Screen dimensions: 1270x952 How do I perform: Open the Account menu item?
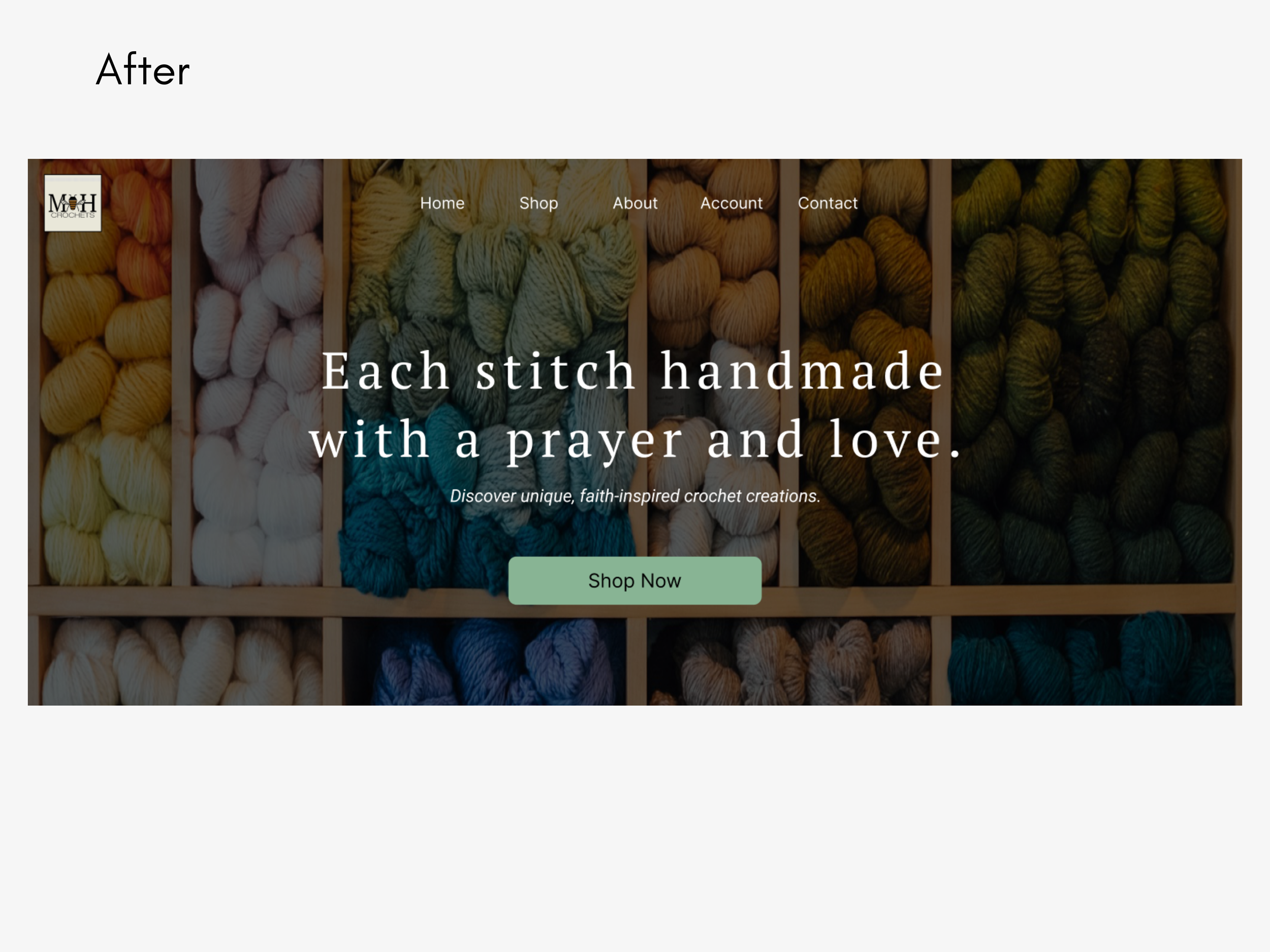tap(732, 203)
